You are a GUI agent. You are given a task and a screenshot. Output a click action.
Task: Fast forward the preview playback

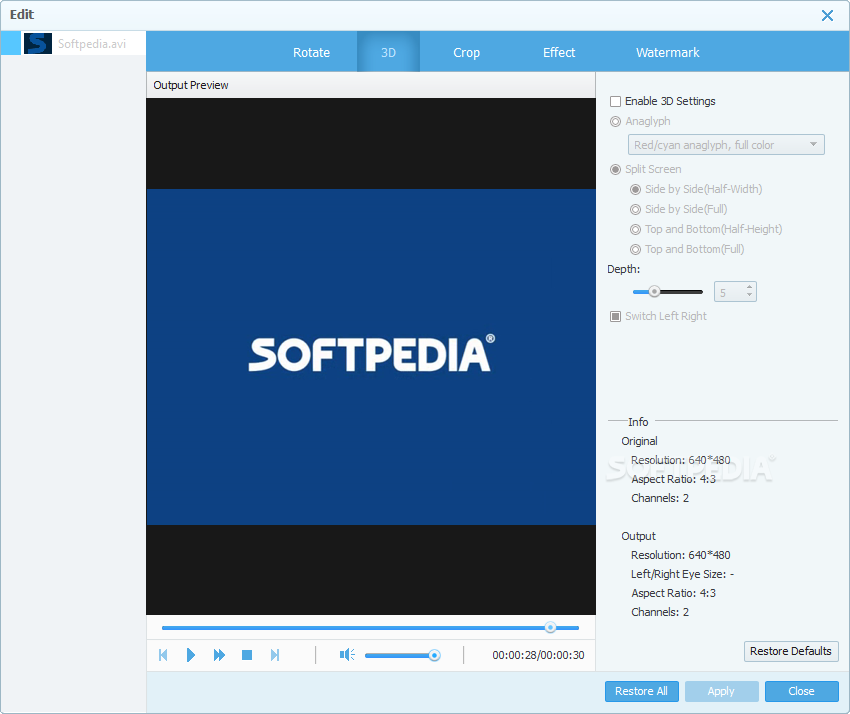pos(219,655)
